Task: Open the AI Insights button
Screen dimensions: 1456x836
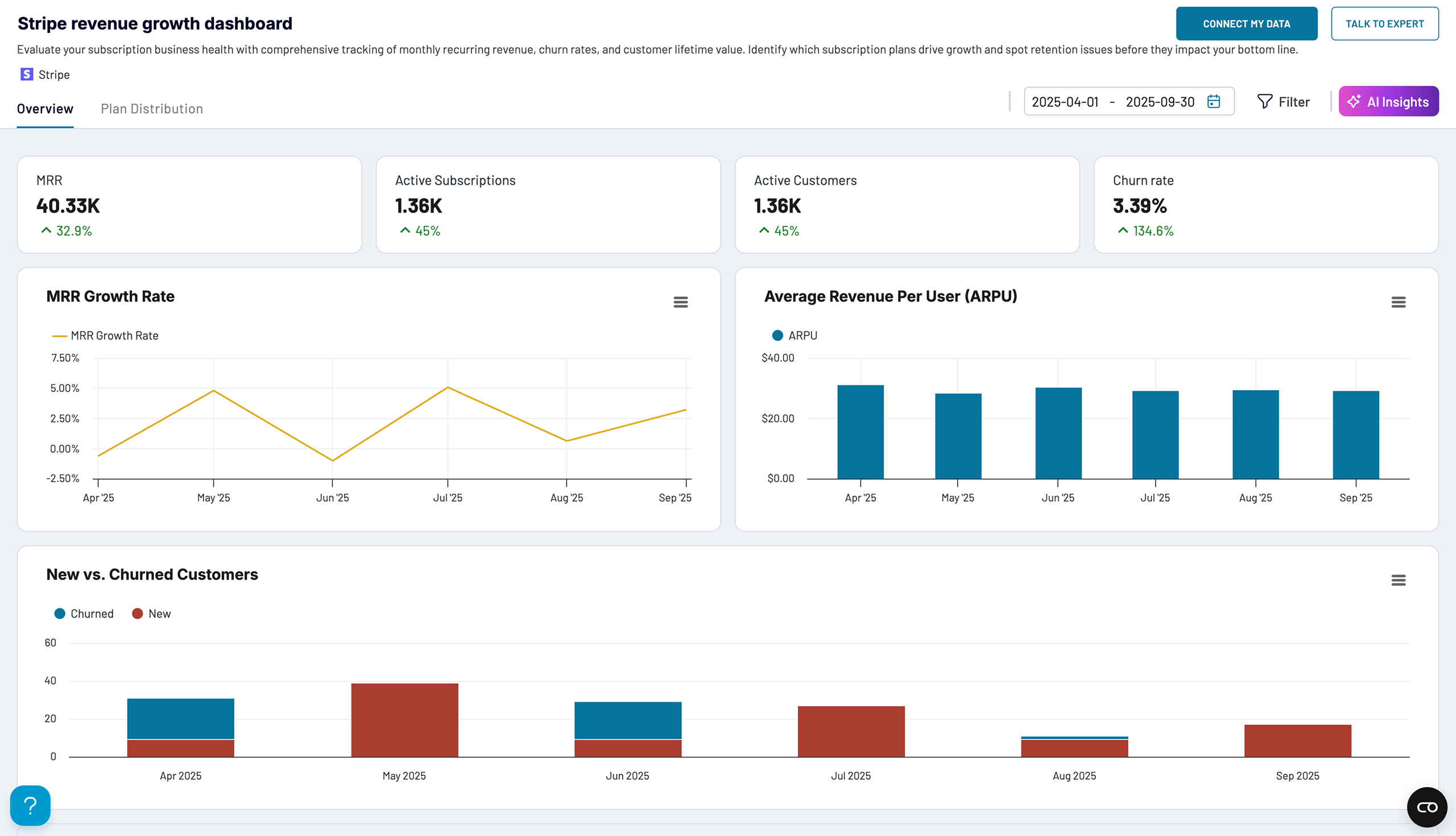Action: (1388, 102)
